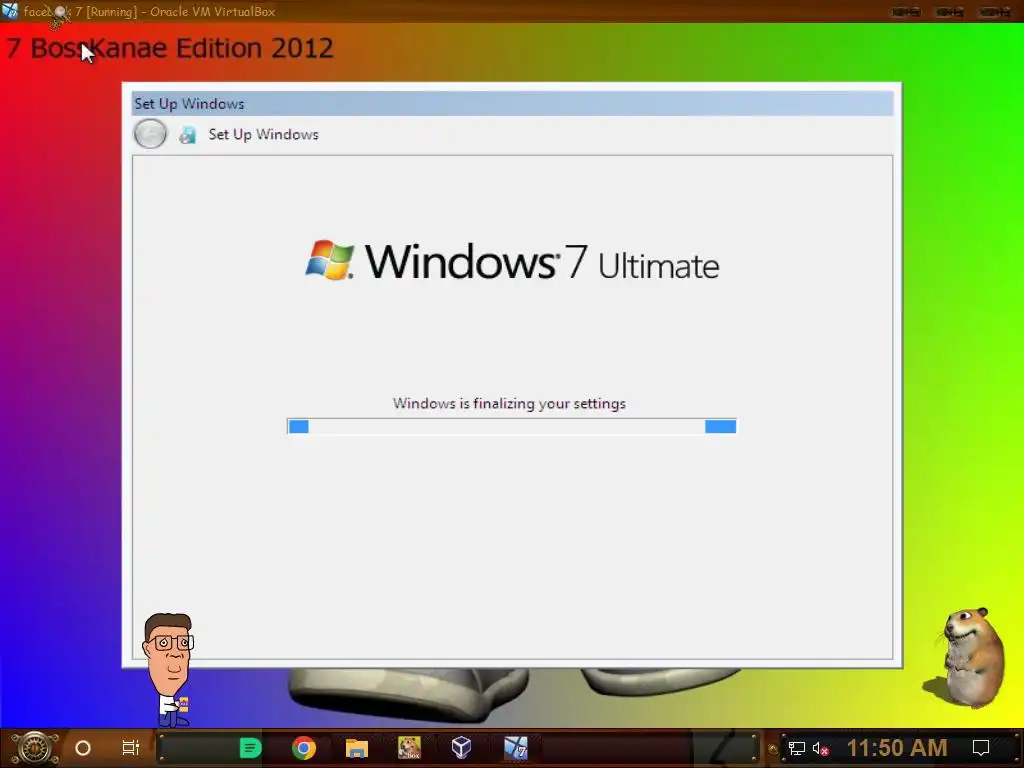Click the Cortana circle icon on taskbar

click(83, 748)
